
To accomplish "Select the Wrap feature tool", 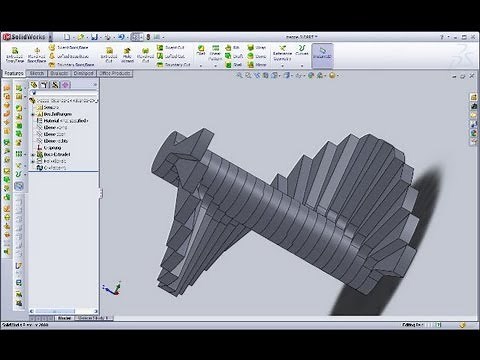I will click(257, 48).
